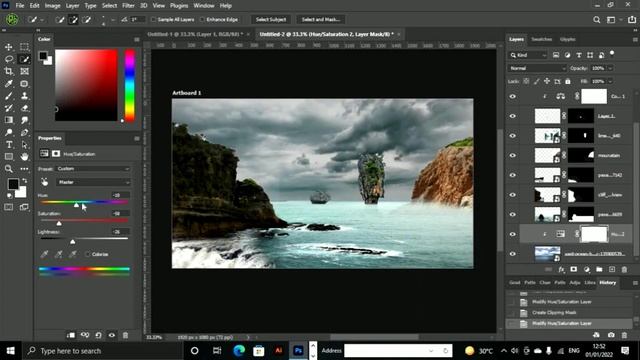Enable Enhance Edge checkbox

point(202,19)
